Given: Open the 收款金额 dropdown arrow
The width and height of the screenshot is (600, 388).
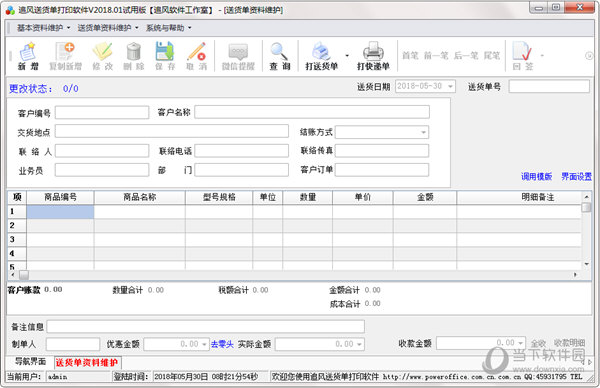Looking at the screenshot, I should (x=520, y=343).
